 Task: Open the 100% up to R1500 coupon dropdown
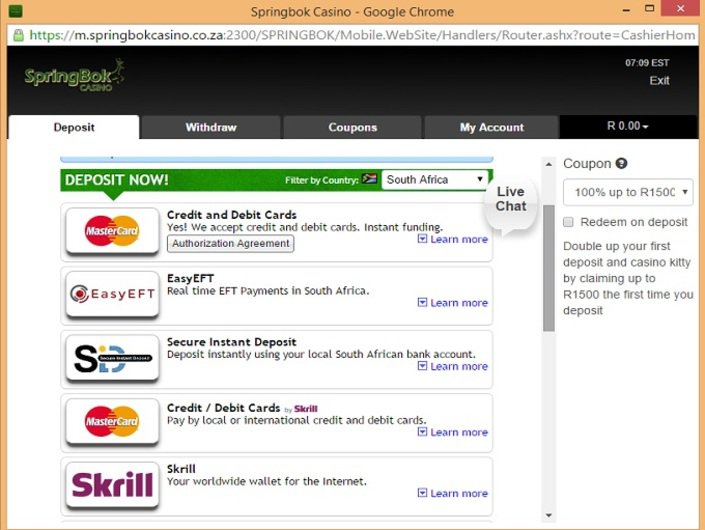pos(628,193)
